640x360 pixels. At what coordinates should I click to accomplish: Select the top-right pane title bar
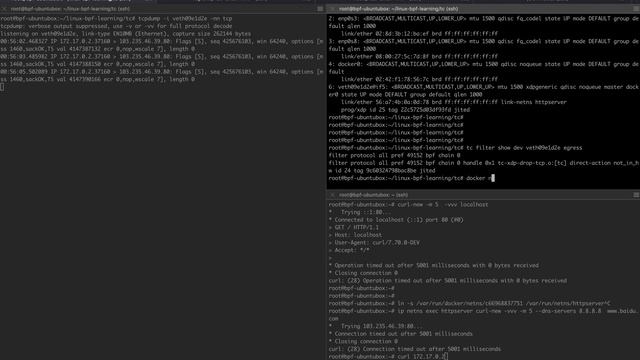[483, 9]
